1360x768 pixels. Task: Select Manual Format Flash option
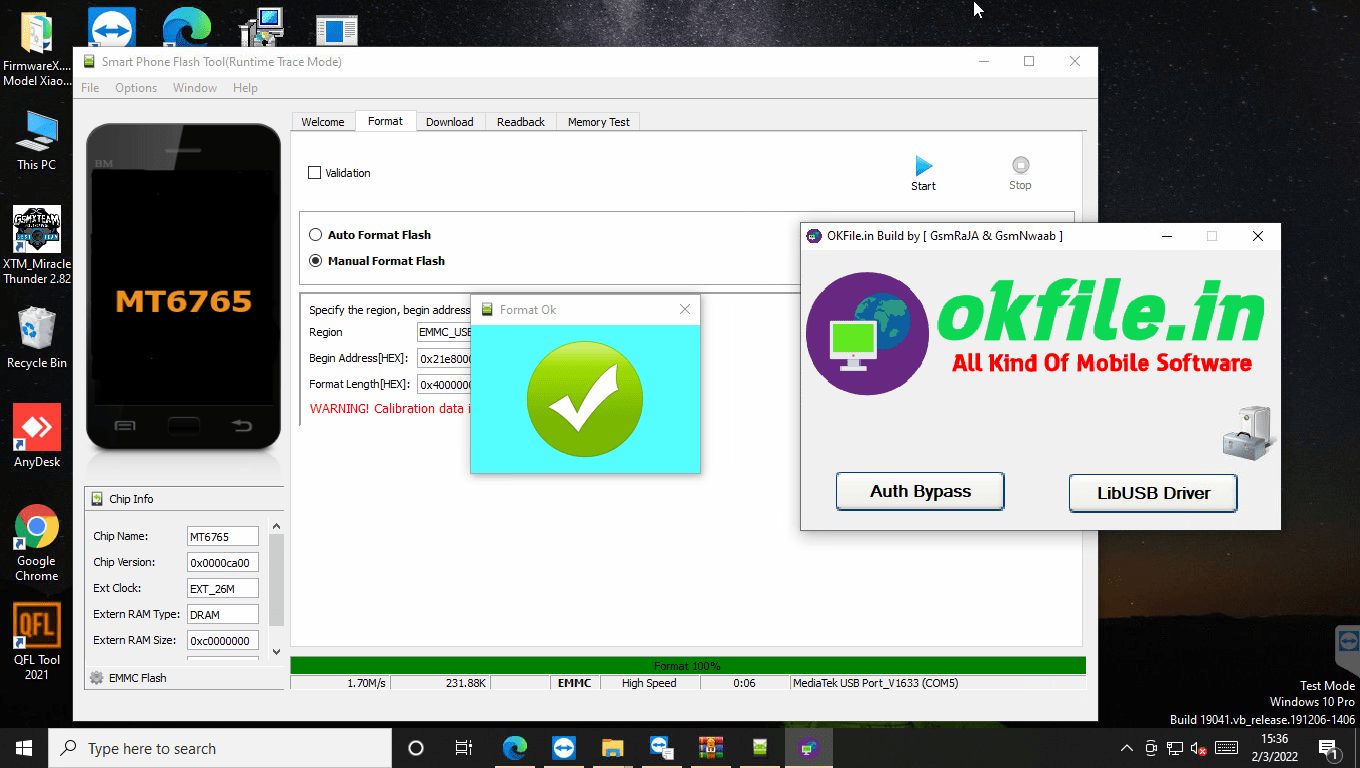coord(316,260)
